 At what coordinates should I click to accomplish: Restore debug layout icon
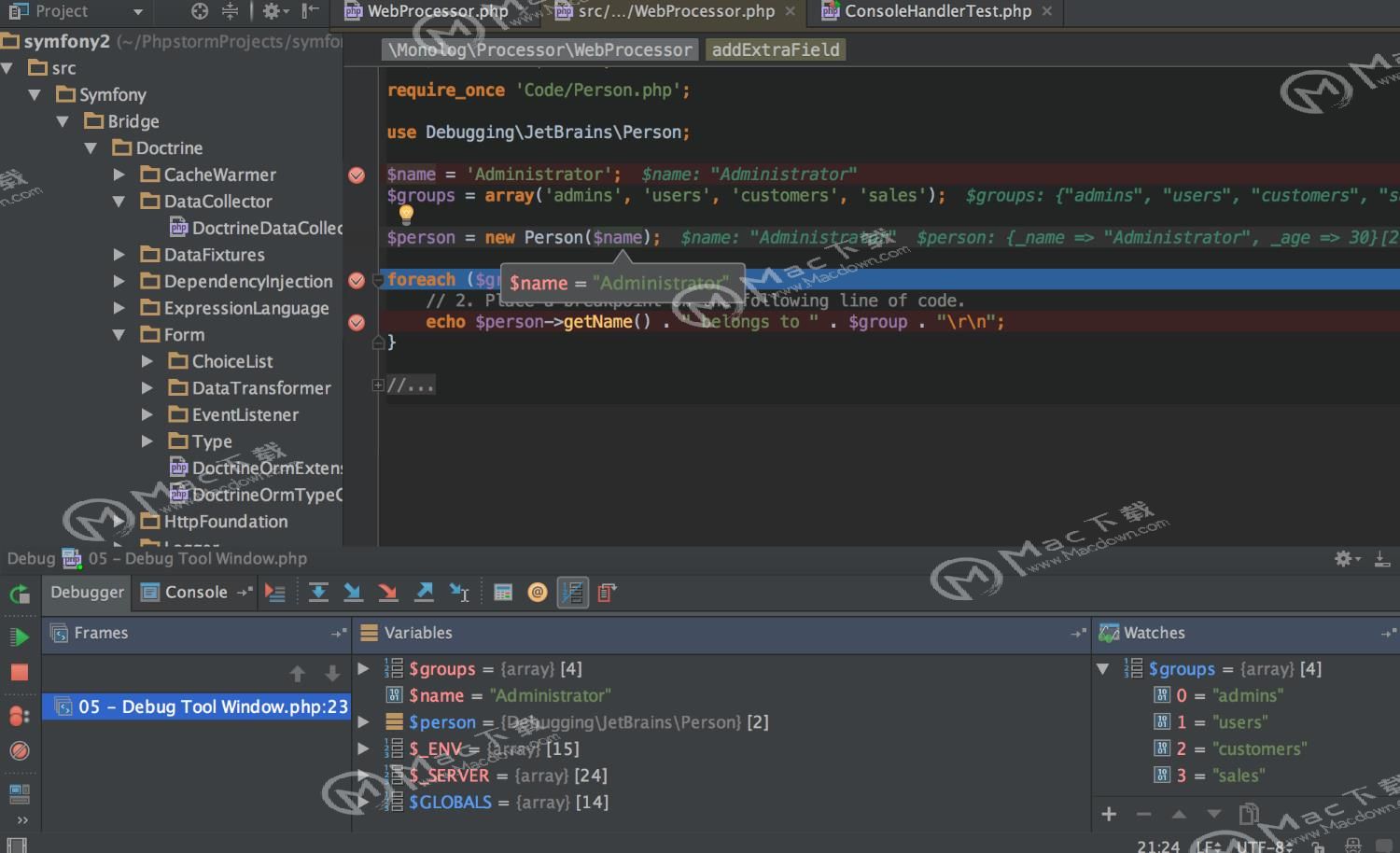coord(19,794)
